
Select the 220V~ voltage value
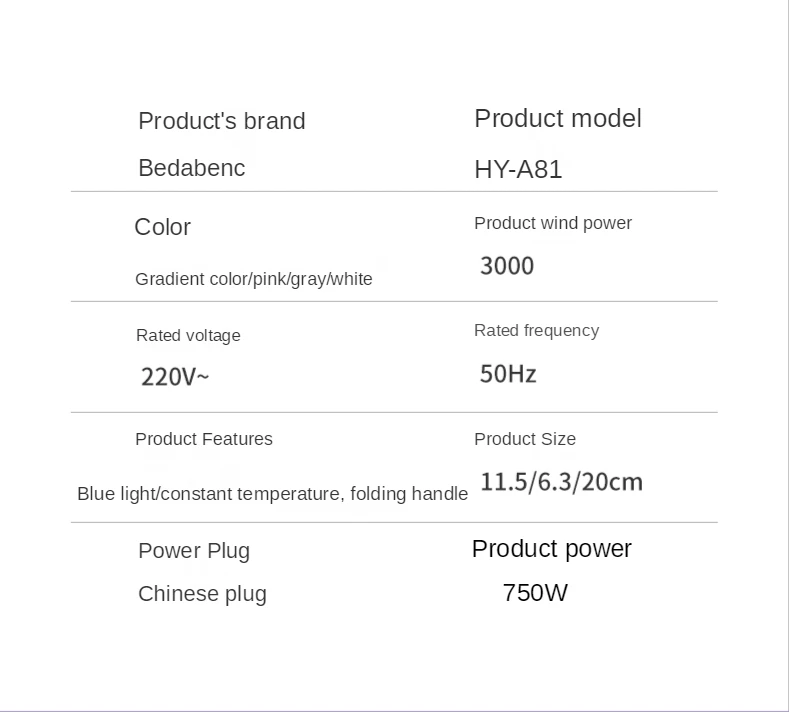[175, 377]
